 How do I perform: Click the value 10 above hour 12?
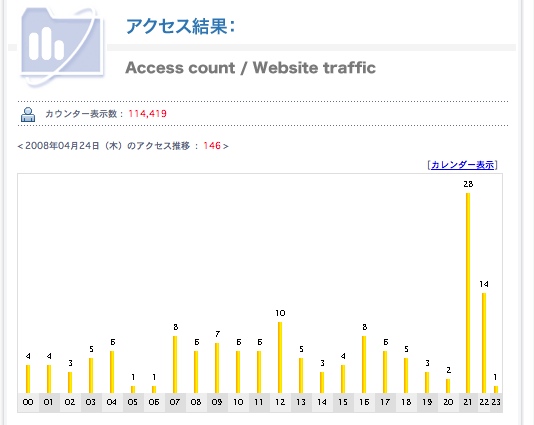(280, 313)
